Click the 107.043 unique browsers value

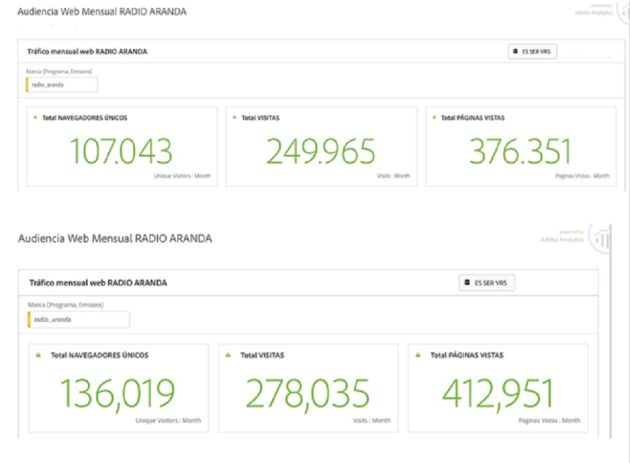121,152
